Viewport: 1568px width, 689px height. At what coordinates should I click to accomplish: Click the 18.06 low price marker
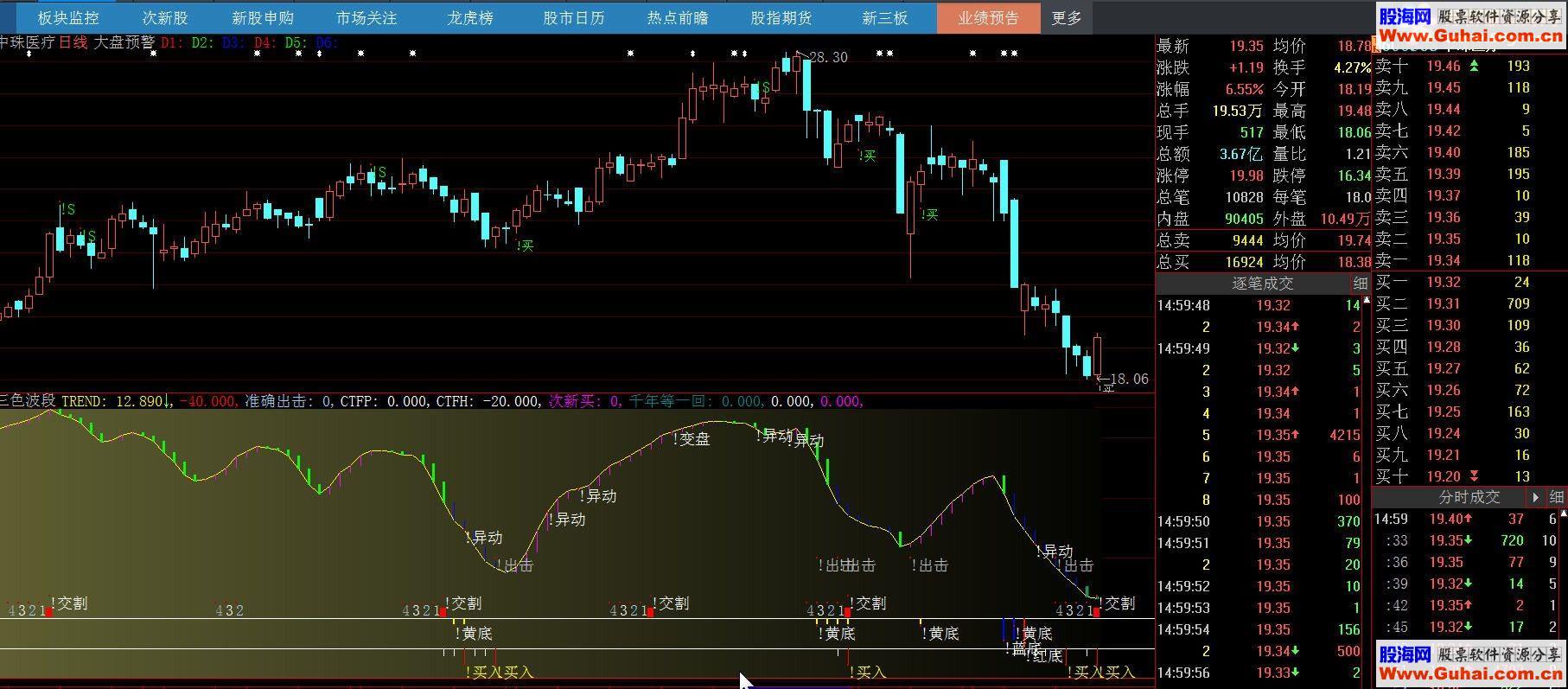pos(1128,379)
